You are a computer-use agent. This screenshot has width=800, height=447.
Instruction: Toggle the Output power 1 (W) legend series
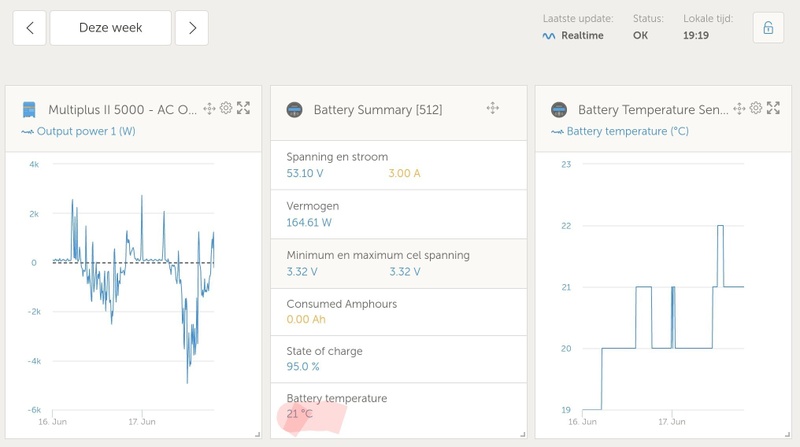click(x=78, y=131)
